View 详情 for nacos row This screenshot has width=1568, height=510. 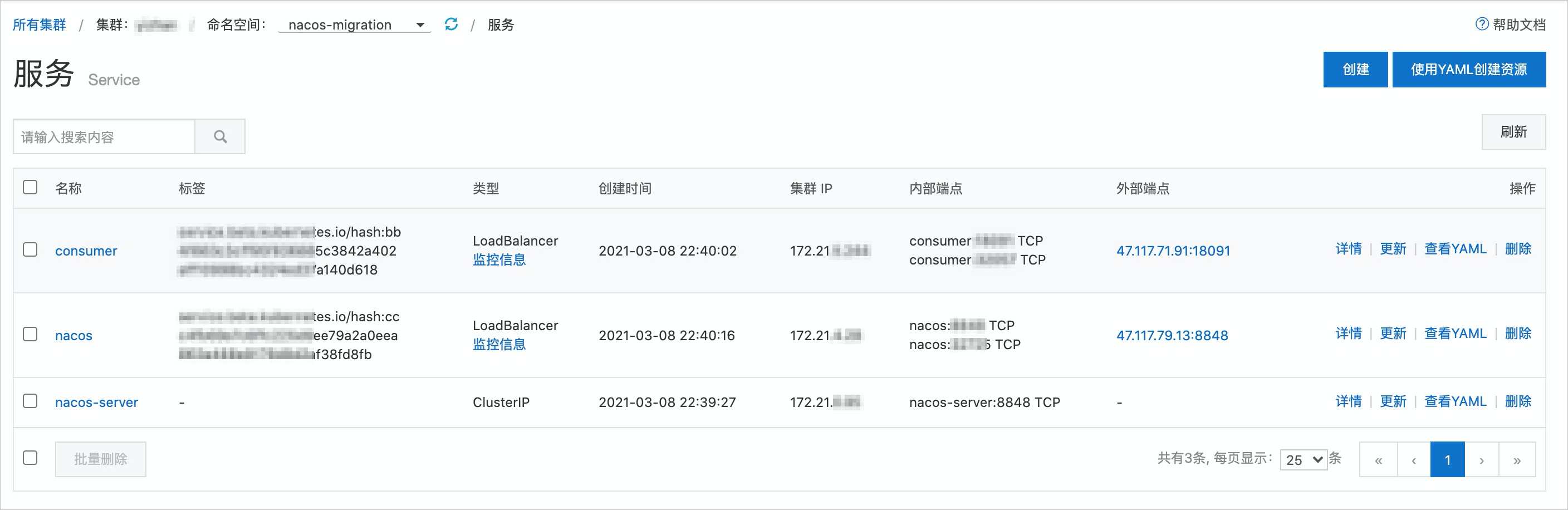pos(1348,334)
